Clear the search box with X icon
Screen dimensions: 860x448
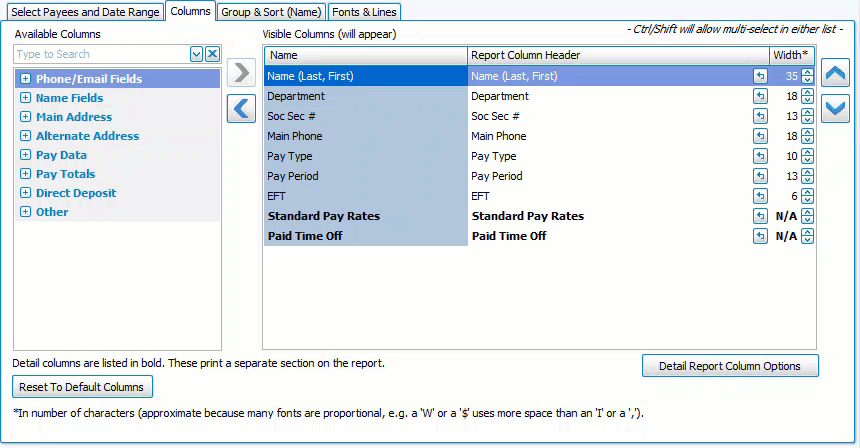pyautogui.click(x=212, y=54)
